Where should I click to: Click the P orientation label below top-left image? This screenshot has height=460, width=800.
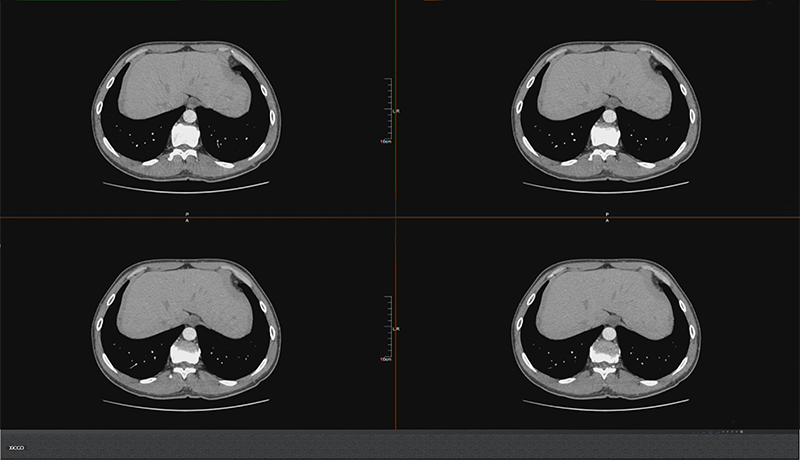point(187,213)
